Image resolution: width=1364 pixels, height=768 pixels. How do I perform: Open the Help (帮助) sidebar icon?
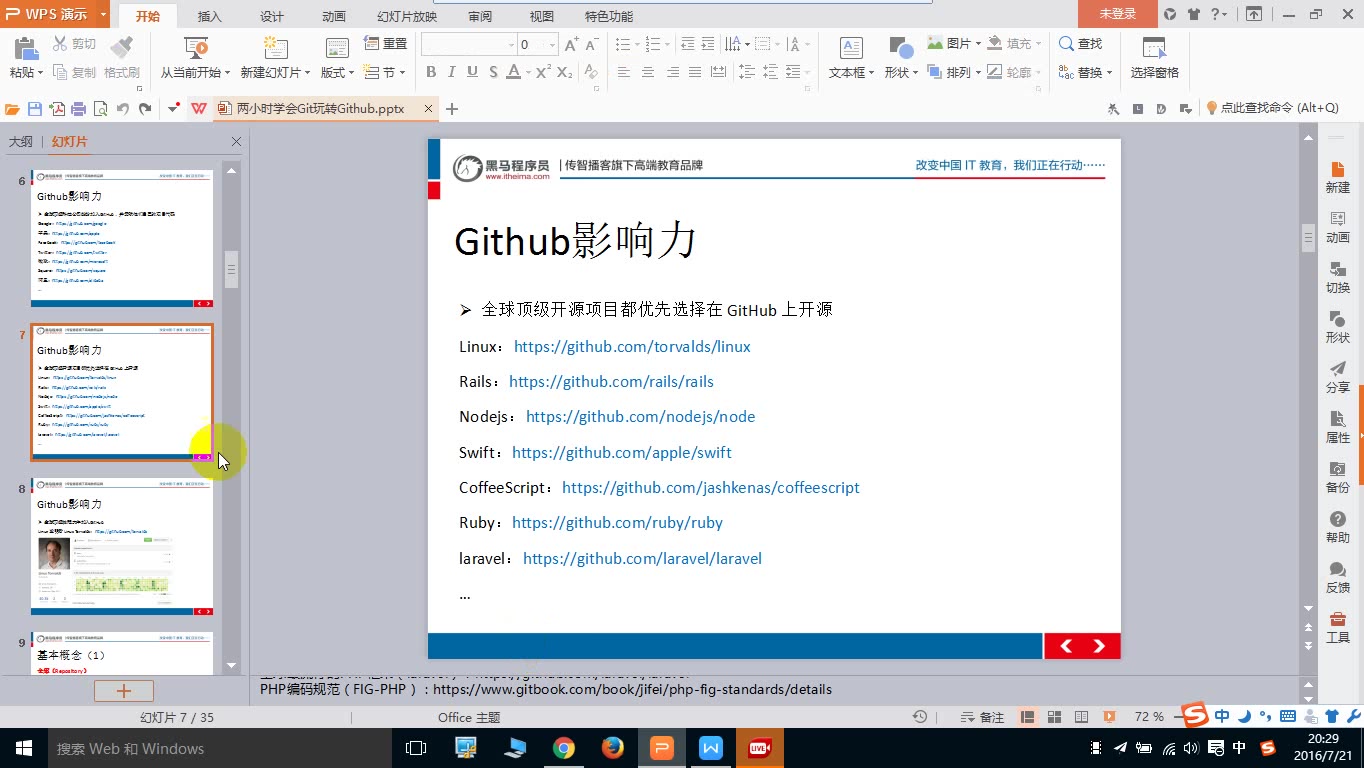(1338, 527)
